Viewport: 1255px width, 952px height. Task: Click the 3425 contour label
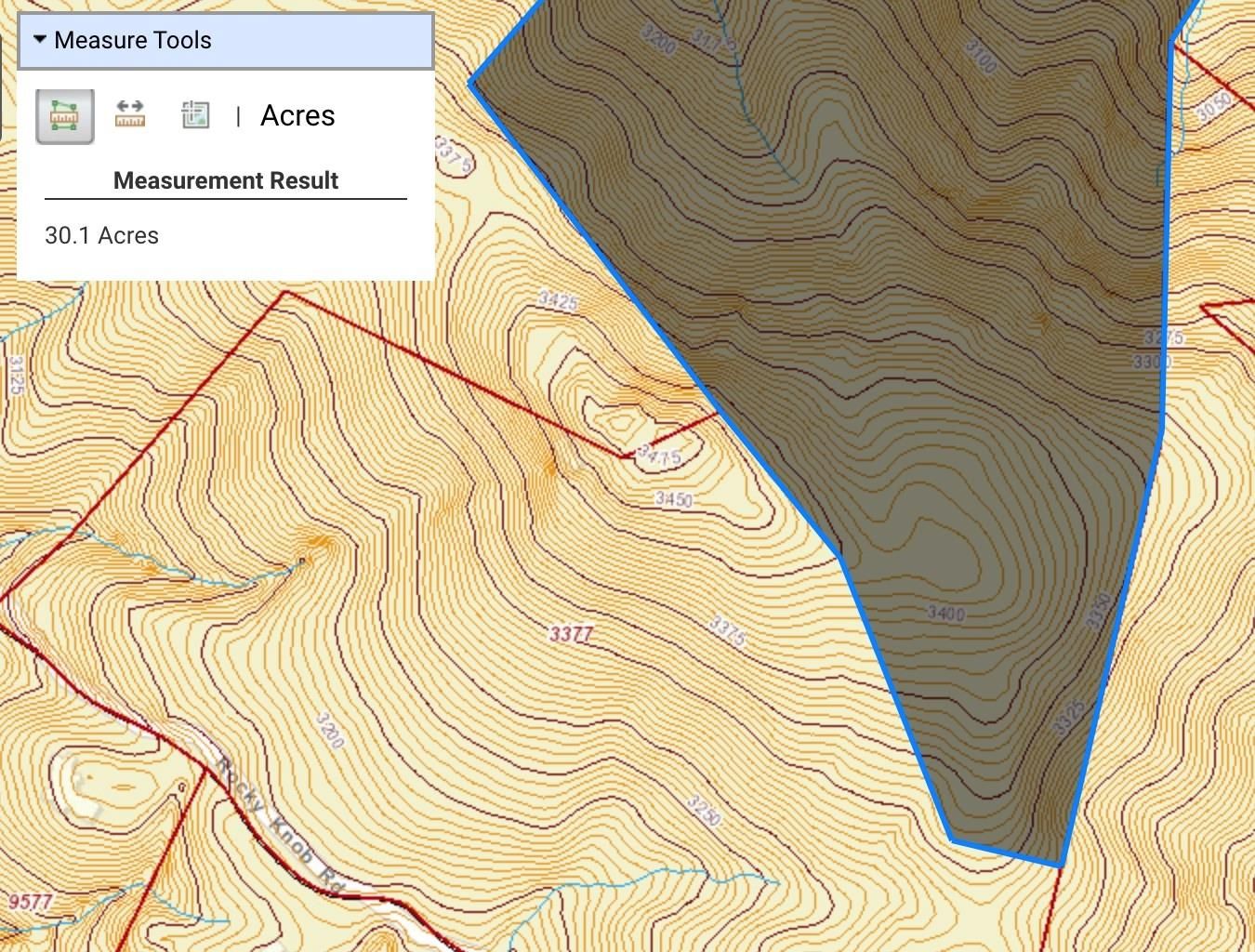point(558,300)
